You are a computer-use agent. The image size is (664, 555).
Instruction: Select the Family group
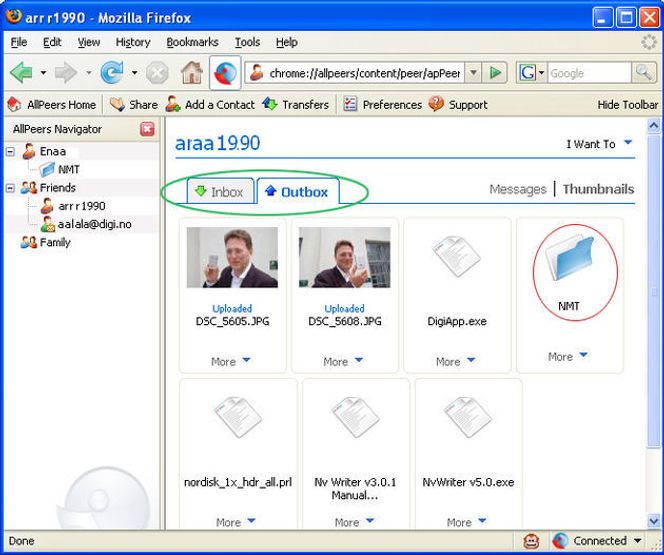click(46, 243)
